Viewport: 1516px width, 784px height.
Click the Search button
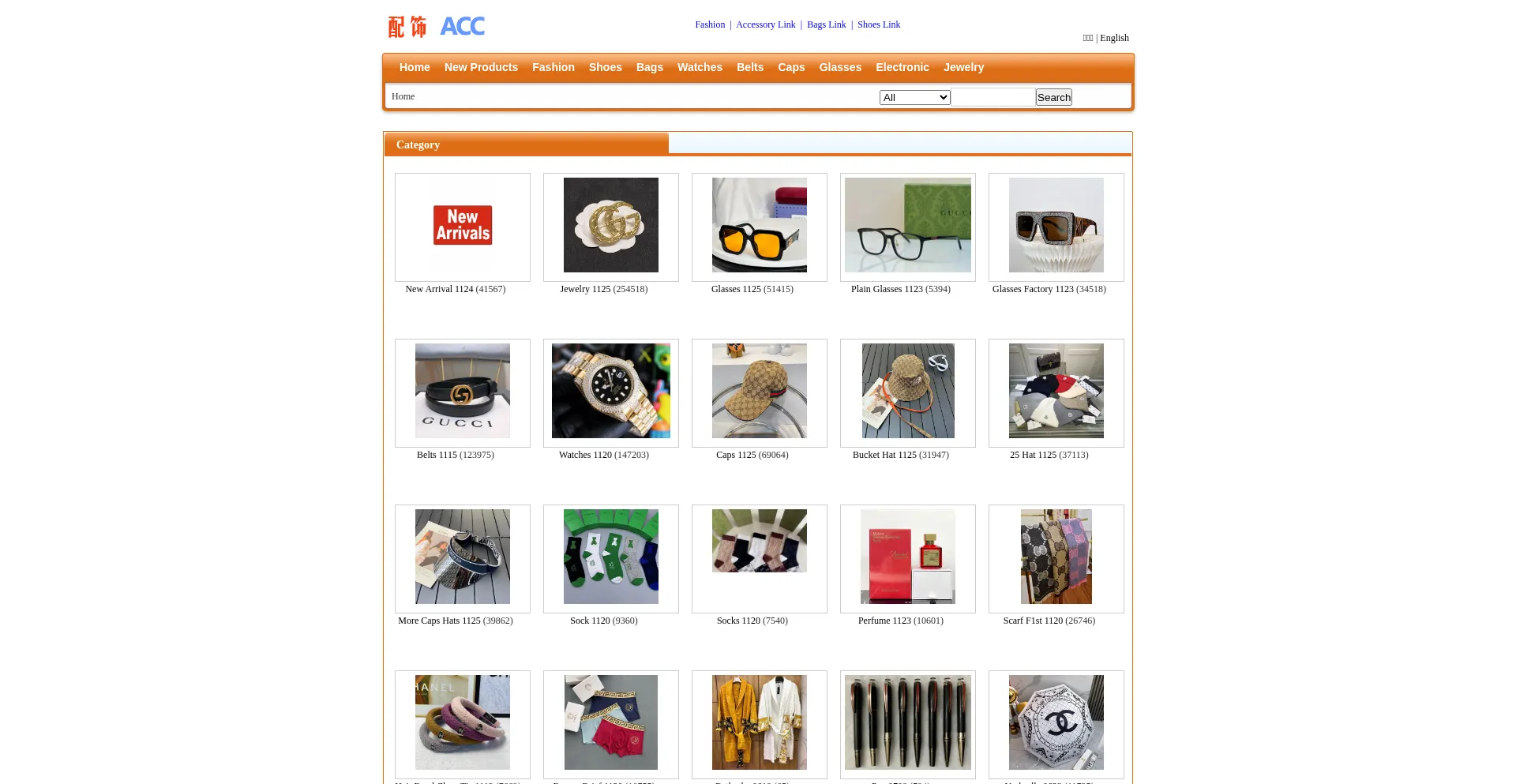1054,97
